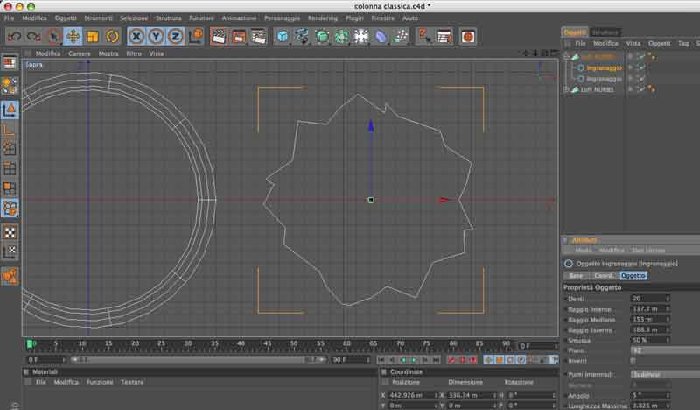This screenshot has width=700, height=410.
Task: Click the Undo arrow icon
Action: coord(14,37)
